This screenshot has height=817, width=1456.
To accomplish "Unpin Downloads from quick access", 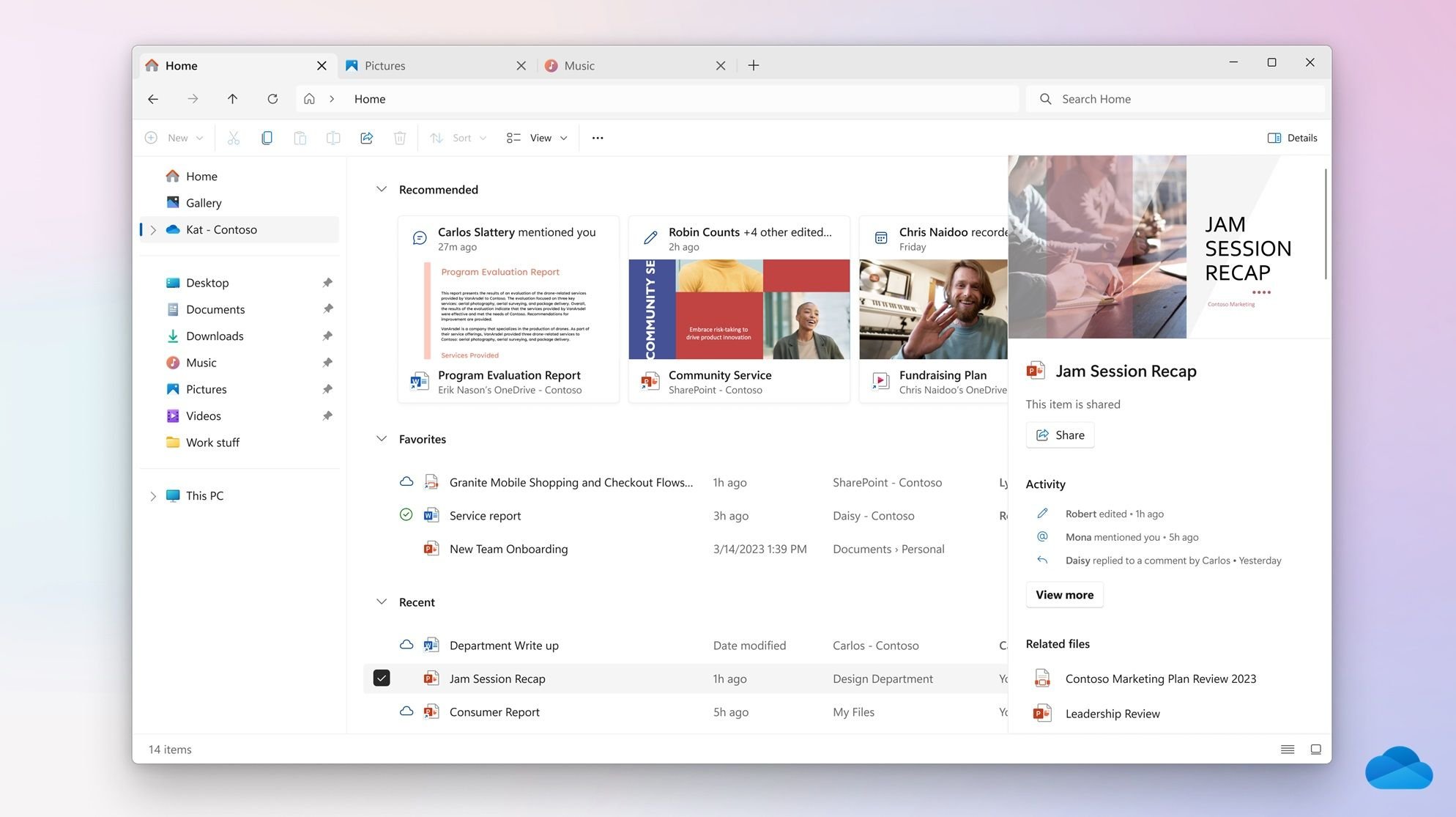I will point(327,336).
